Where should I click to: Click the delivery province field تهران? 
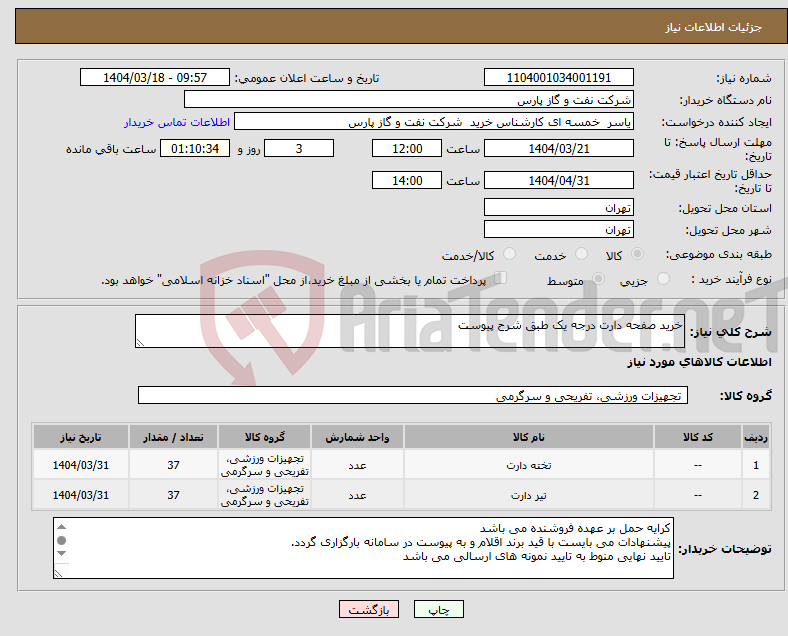click(558, 207)
